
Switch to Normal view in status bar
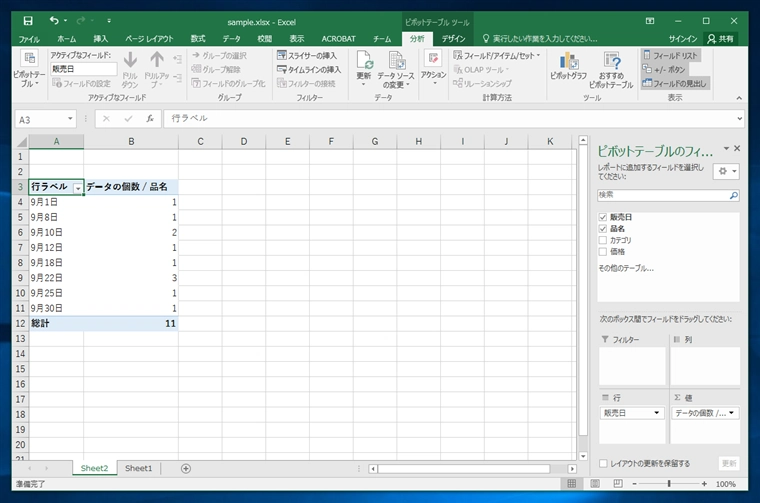click(572, 484)
